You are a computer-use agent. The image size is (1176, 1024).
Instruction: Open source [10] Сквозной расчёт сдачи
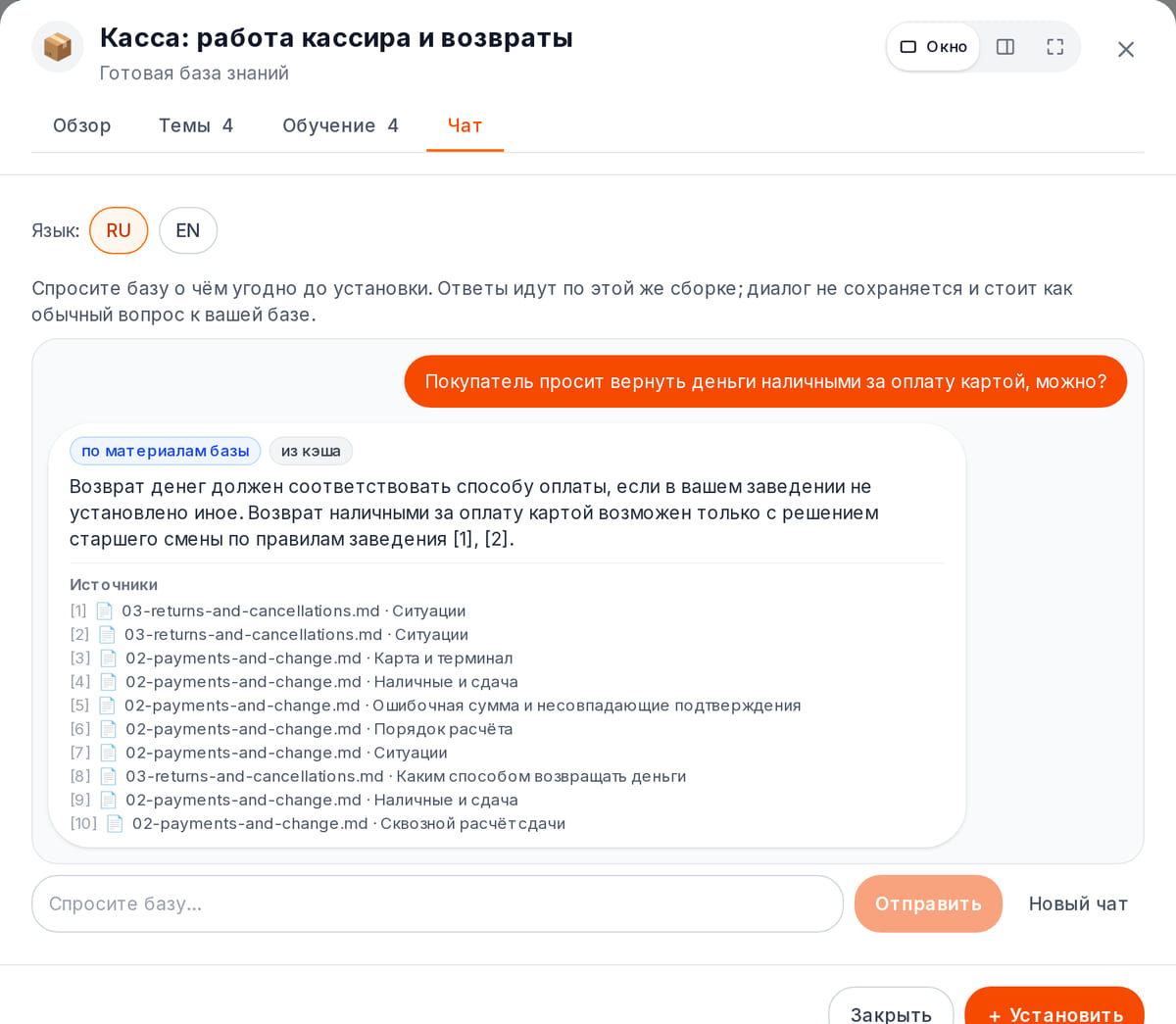click(318, 822)
